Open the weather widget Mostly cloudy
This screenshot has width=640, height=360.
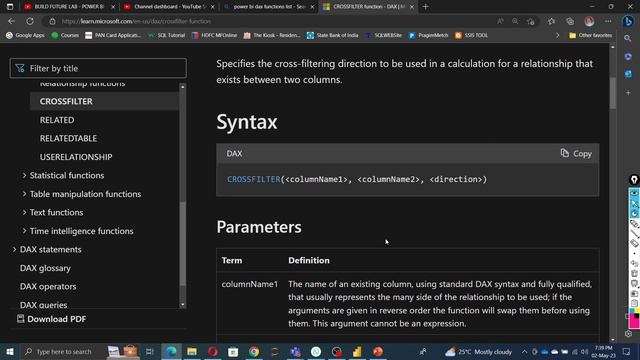coord(478,351)
